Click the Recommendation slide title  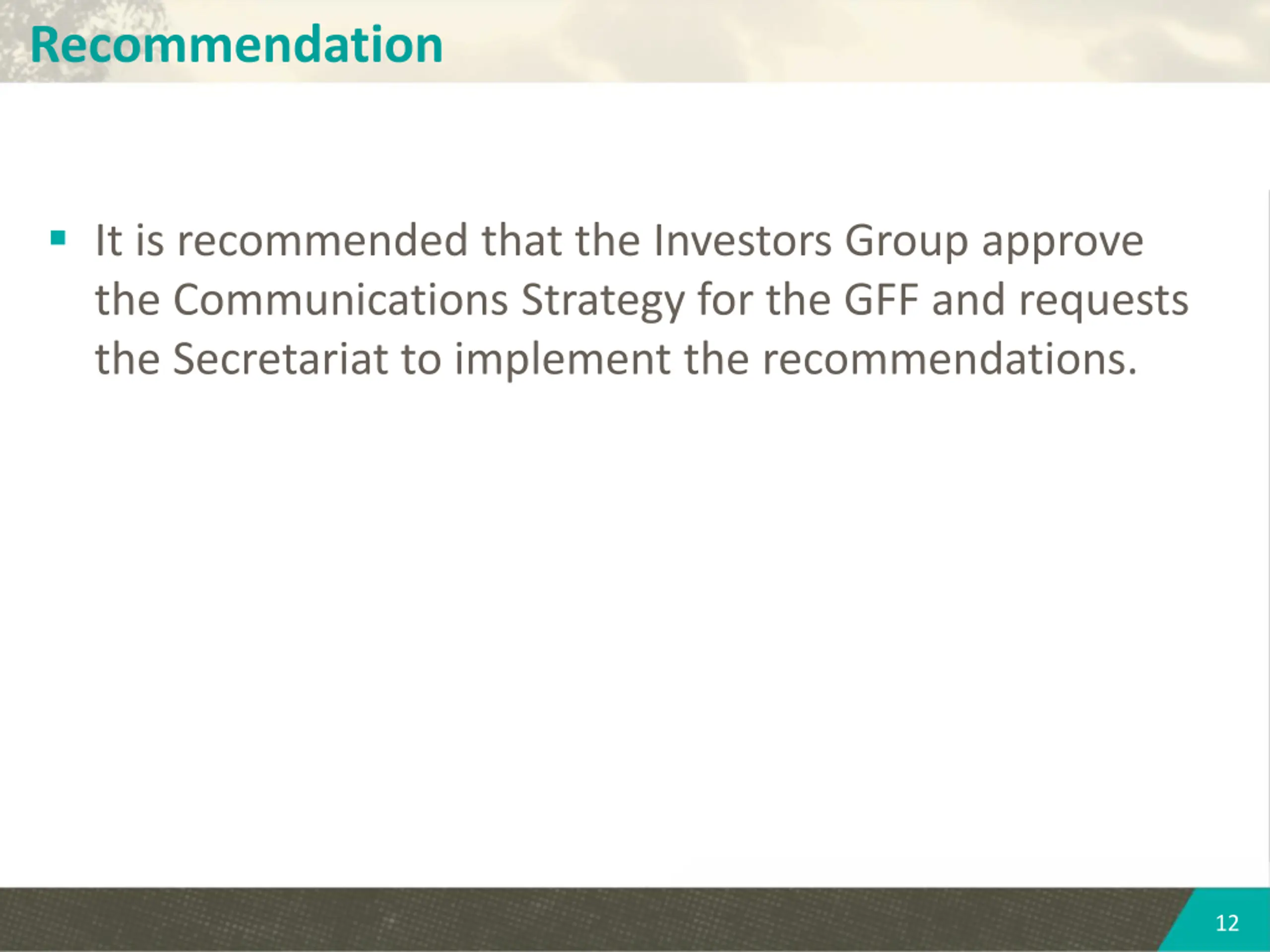(236, 45)
